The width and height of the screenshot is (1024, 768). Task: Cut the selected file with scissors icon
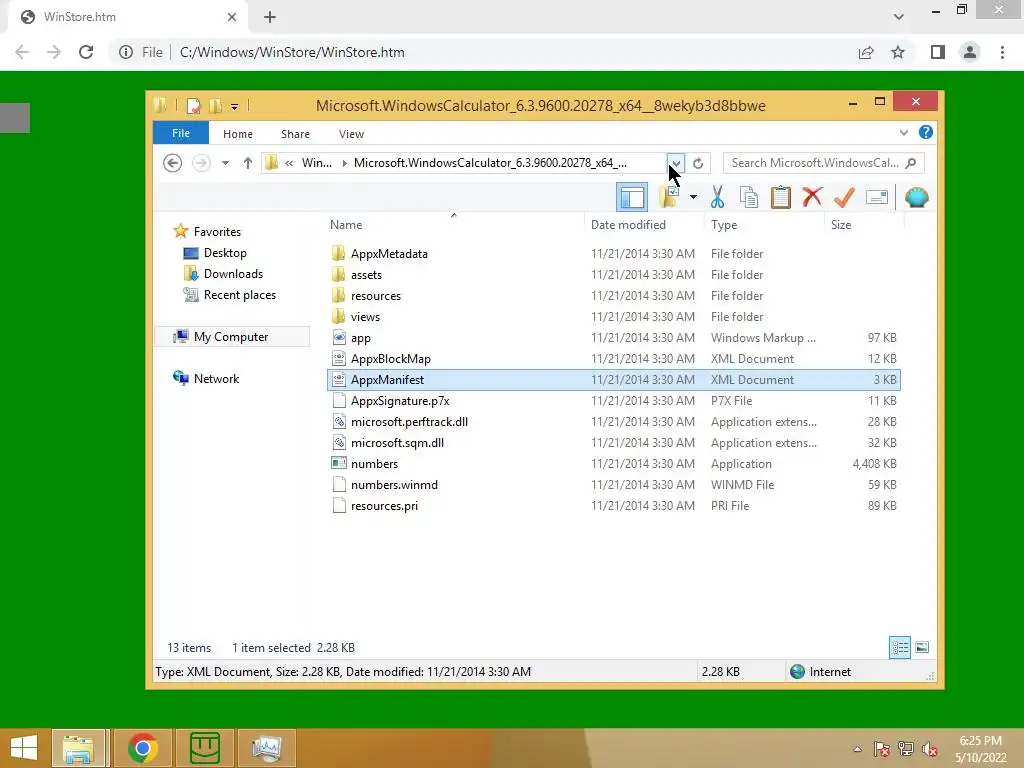coord(717,197)
